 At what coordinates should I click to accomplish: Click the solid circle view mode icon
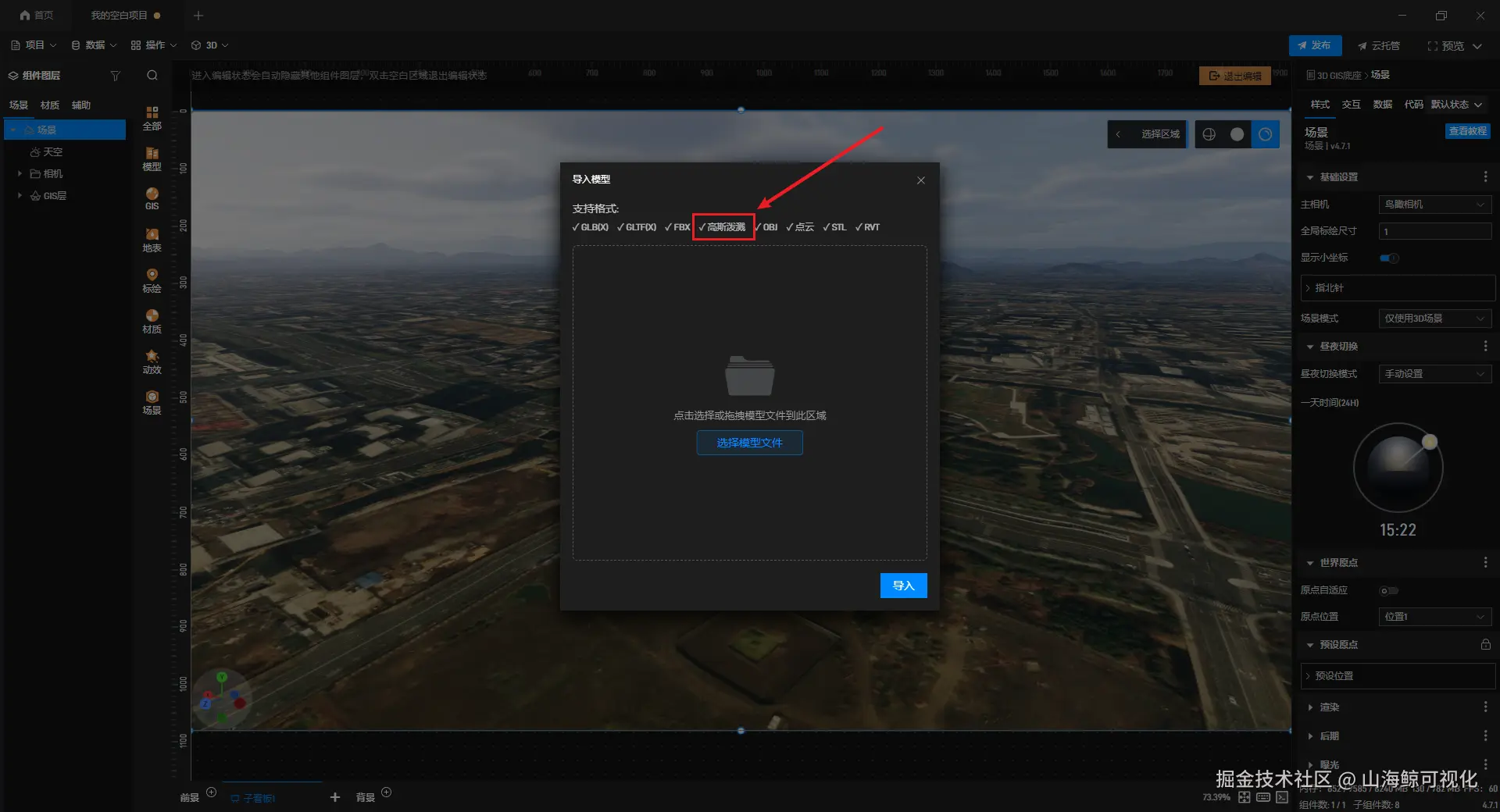click(x=1237, y=134)
